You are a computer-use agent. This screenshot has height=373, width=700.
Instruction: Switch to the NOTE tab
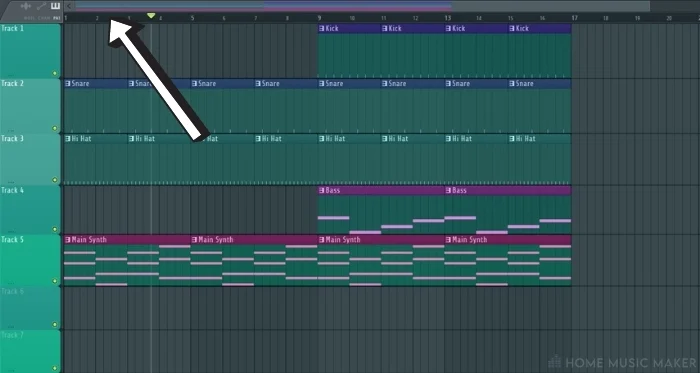30,18
